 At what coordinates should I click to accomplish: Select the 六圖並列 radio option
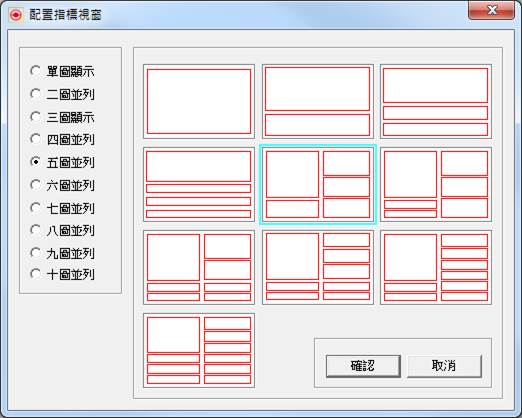[62, 185]
